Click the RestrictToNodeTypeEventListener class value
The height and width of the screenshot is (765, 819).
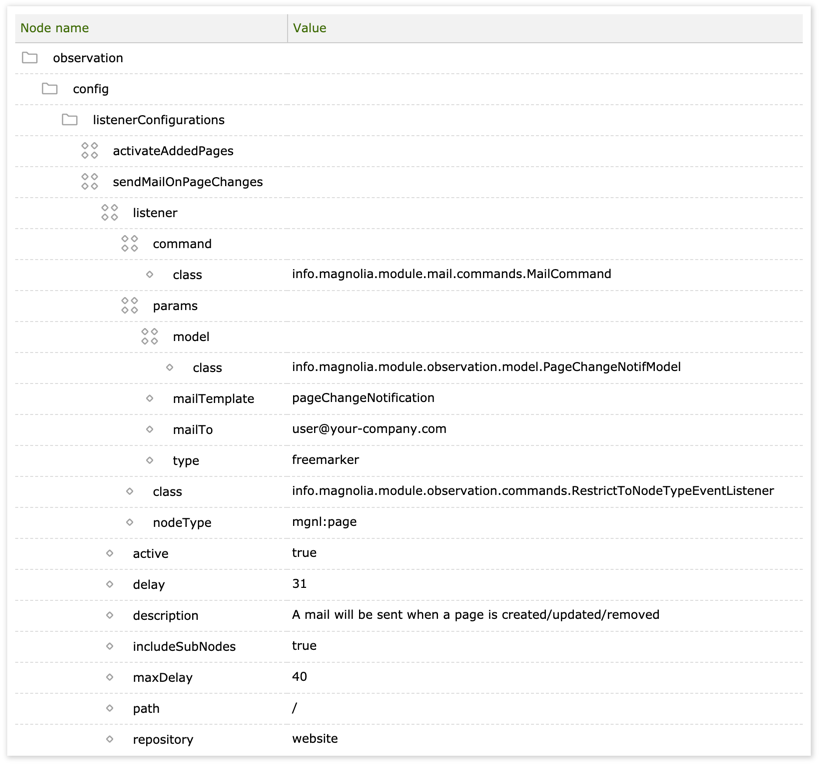pyautogui.click(x=533, y=491)
